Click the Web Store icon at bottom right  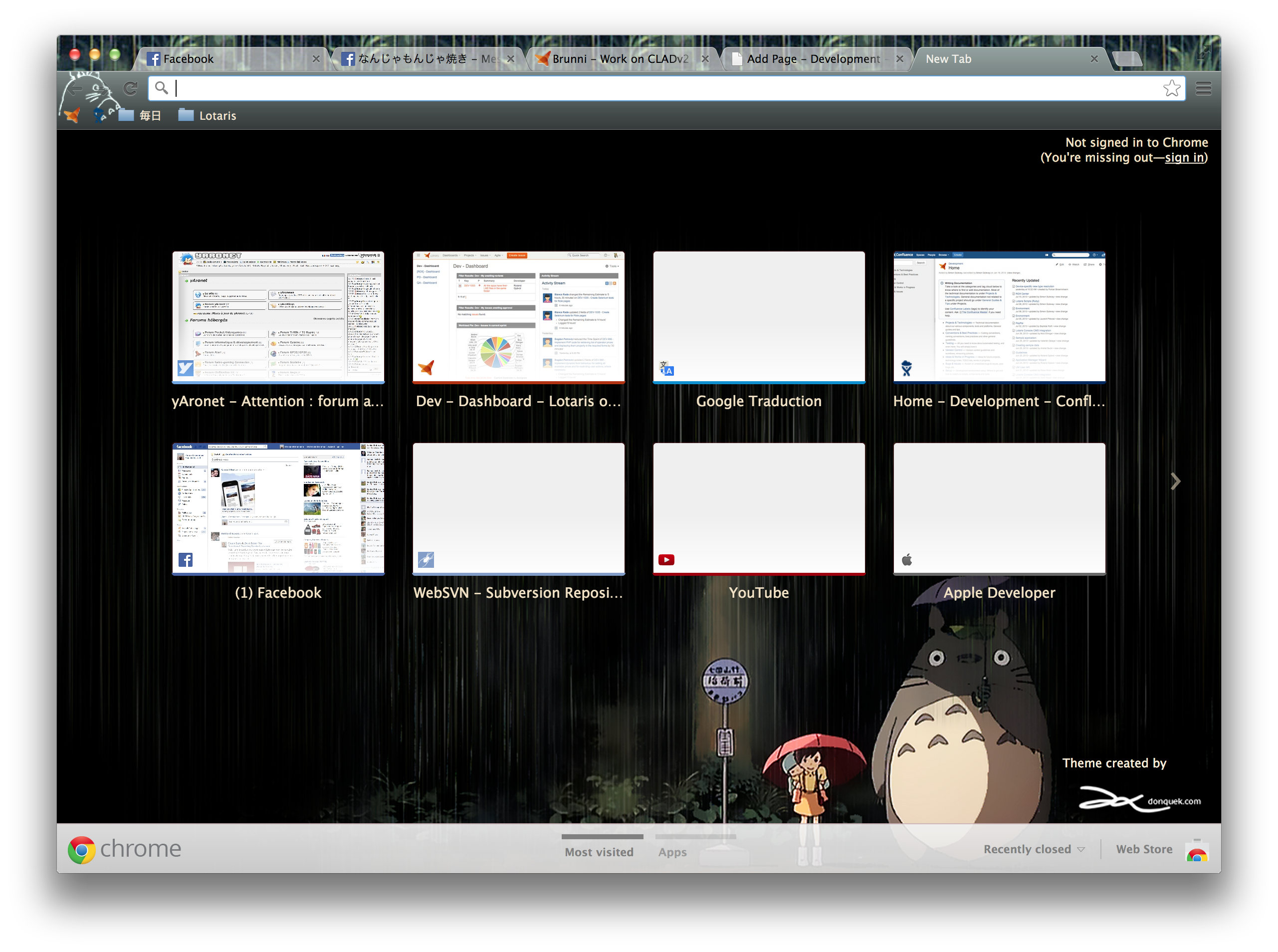(x=1196, y=851)
